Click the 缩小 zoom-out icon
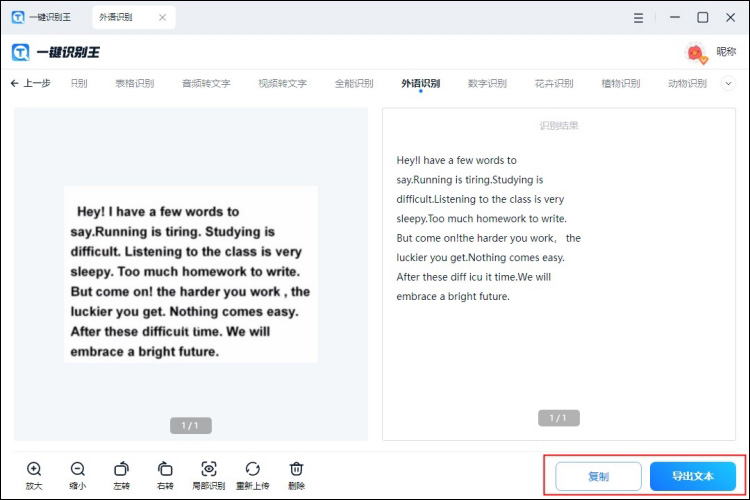 point(77,469)
